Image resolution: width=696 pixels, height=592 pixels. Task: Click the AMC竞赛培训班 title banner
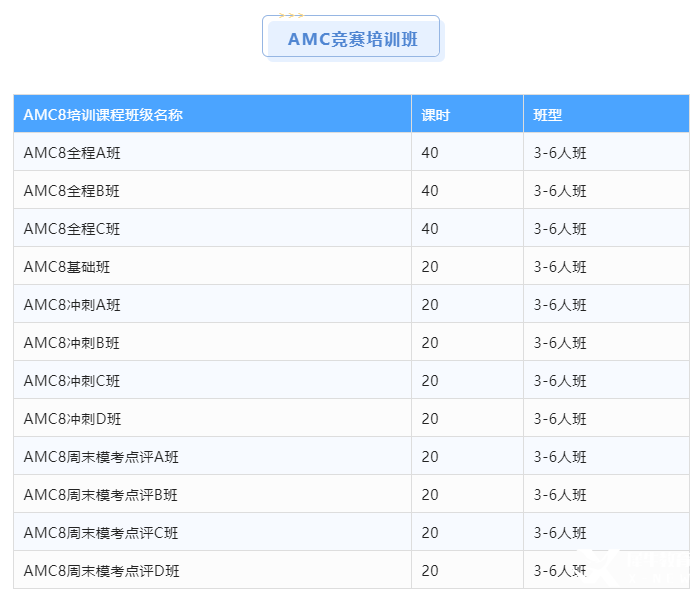coord(353,38)
